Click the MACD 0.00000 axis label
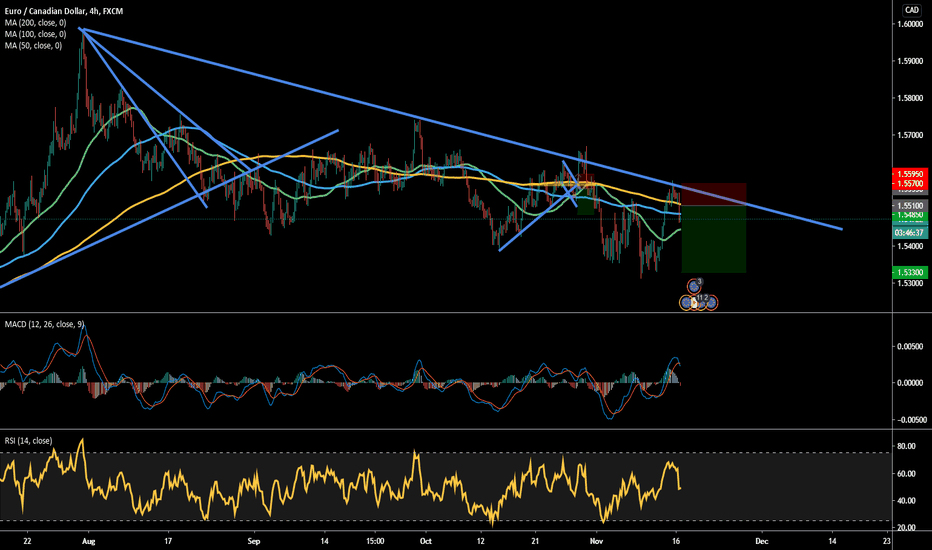 pos(911,383)
